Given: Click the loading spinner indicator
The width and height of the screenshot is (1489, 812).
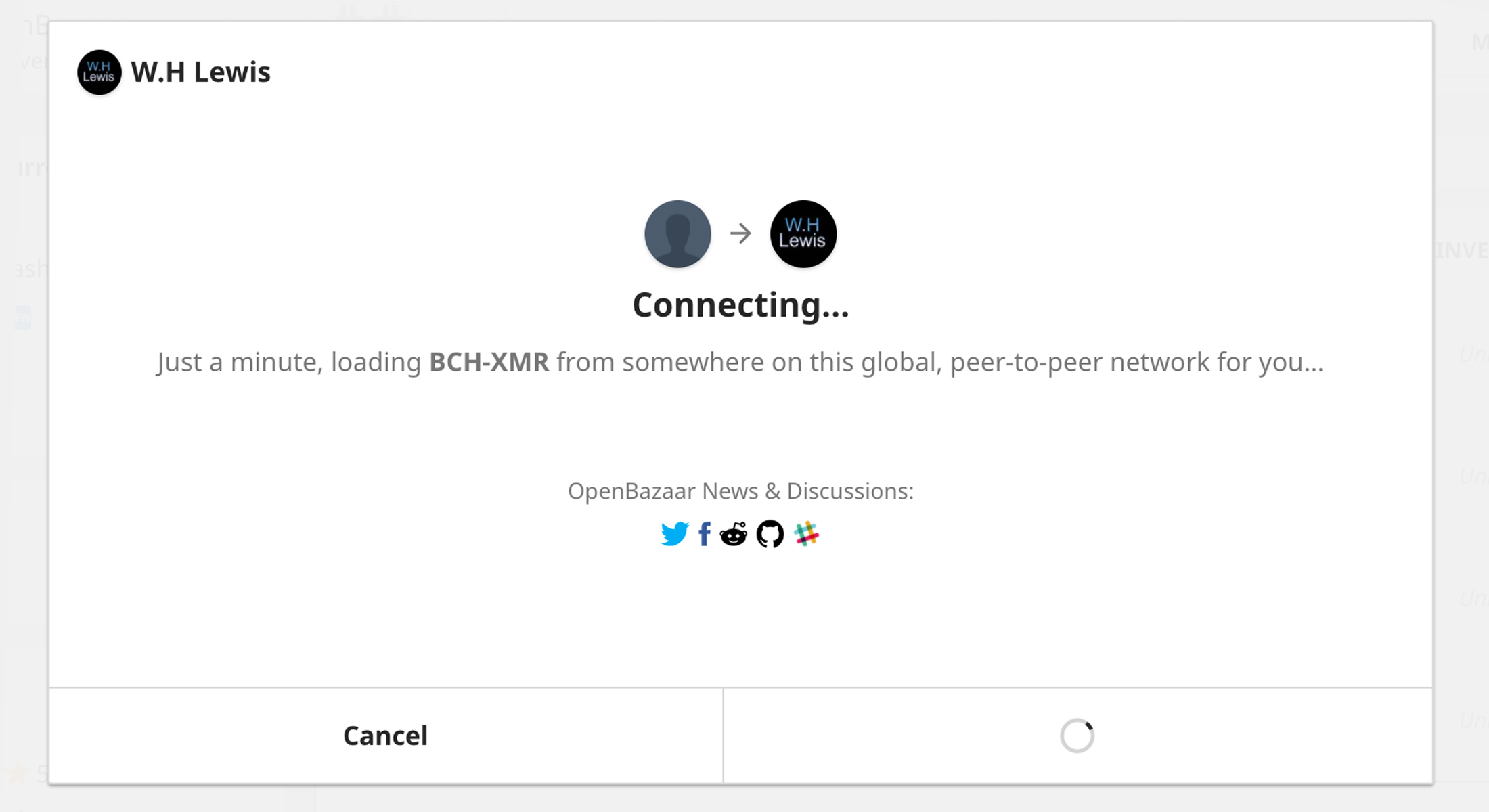Looking at the screenshot, I should (x=1077, y=734).
